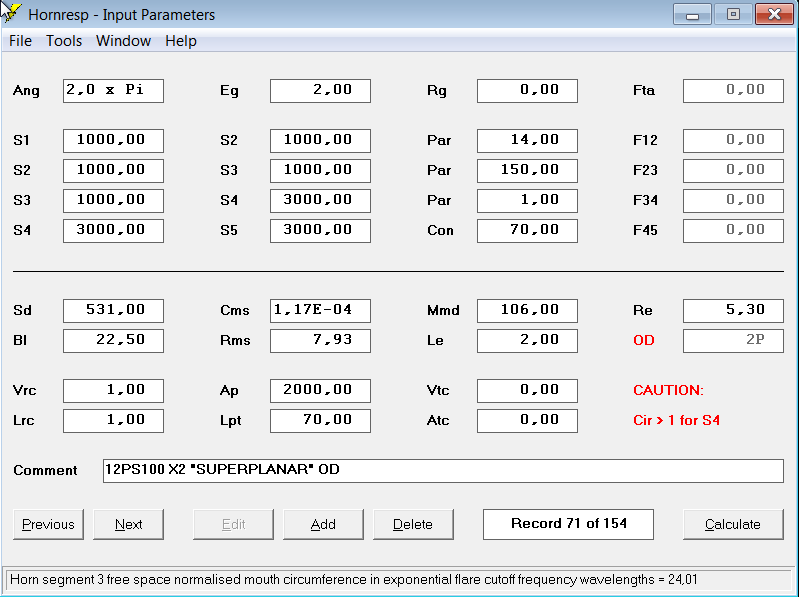
Task: Minimize the Hornresp window
Action: [x=692, y=14]
